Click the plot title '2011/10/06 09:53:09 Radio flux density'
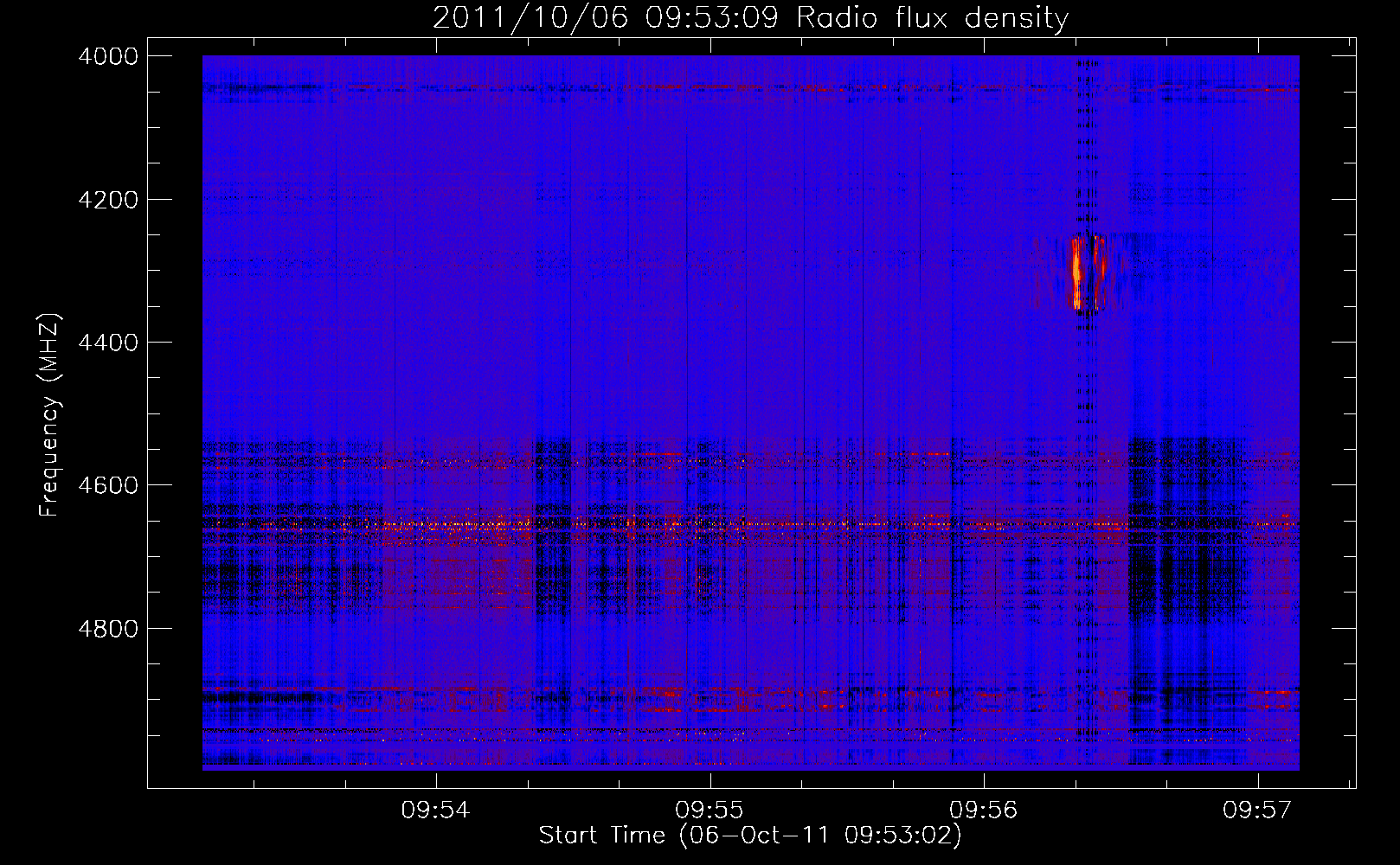1400x865 pixels. click(x=750, y=17)
